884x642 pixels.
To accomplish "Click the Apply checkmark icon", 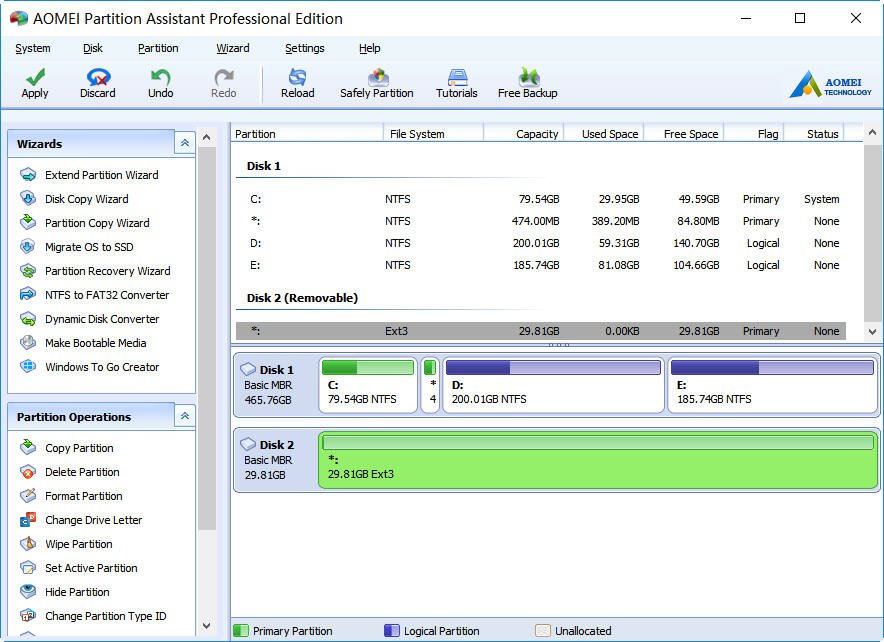I will (x=35, y=77).
